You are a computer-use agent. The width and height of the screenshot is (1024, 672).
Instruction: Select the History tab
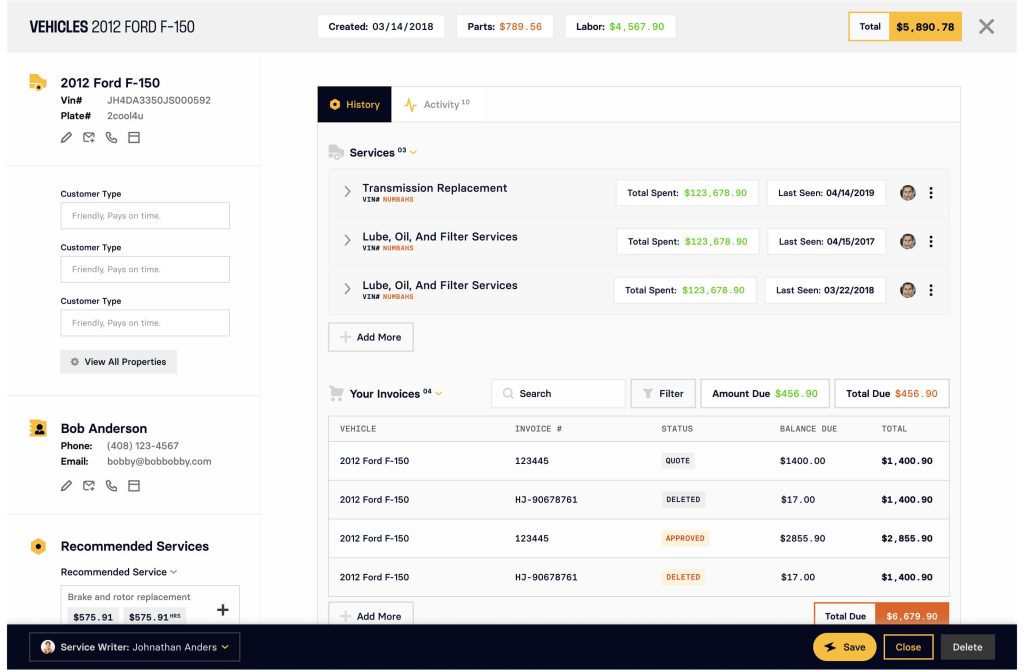(354, 103)
